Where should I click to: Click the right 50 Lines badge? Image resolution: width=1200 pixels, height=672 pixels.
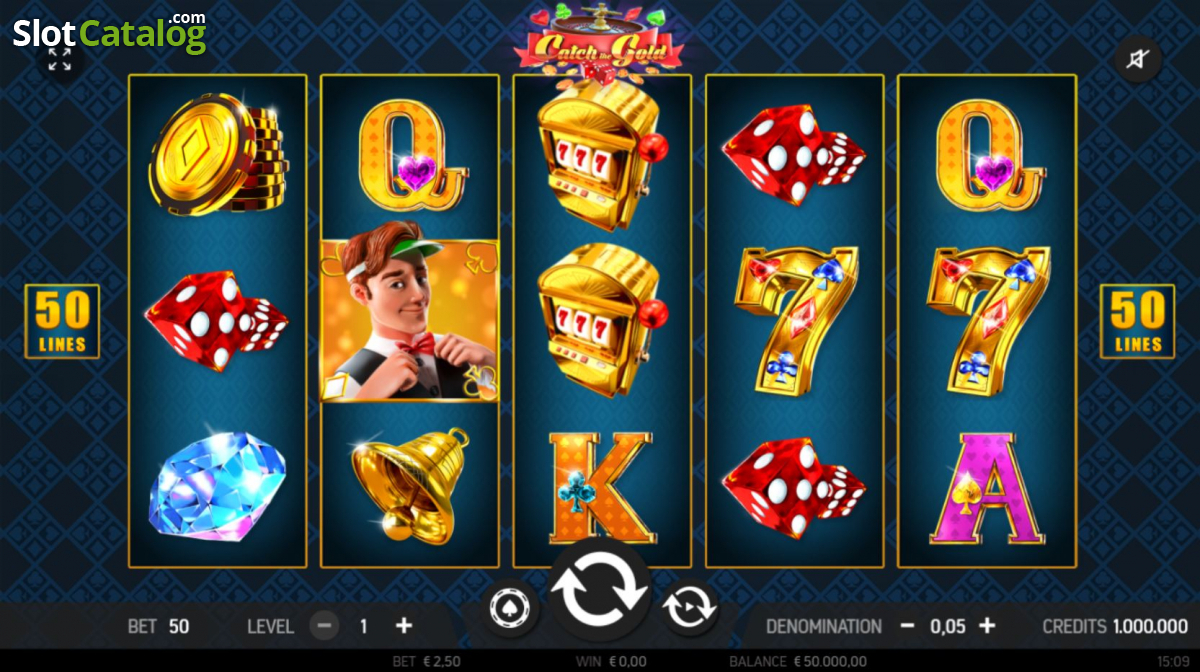point(1137,321)
